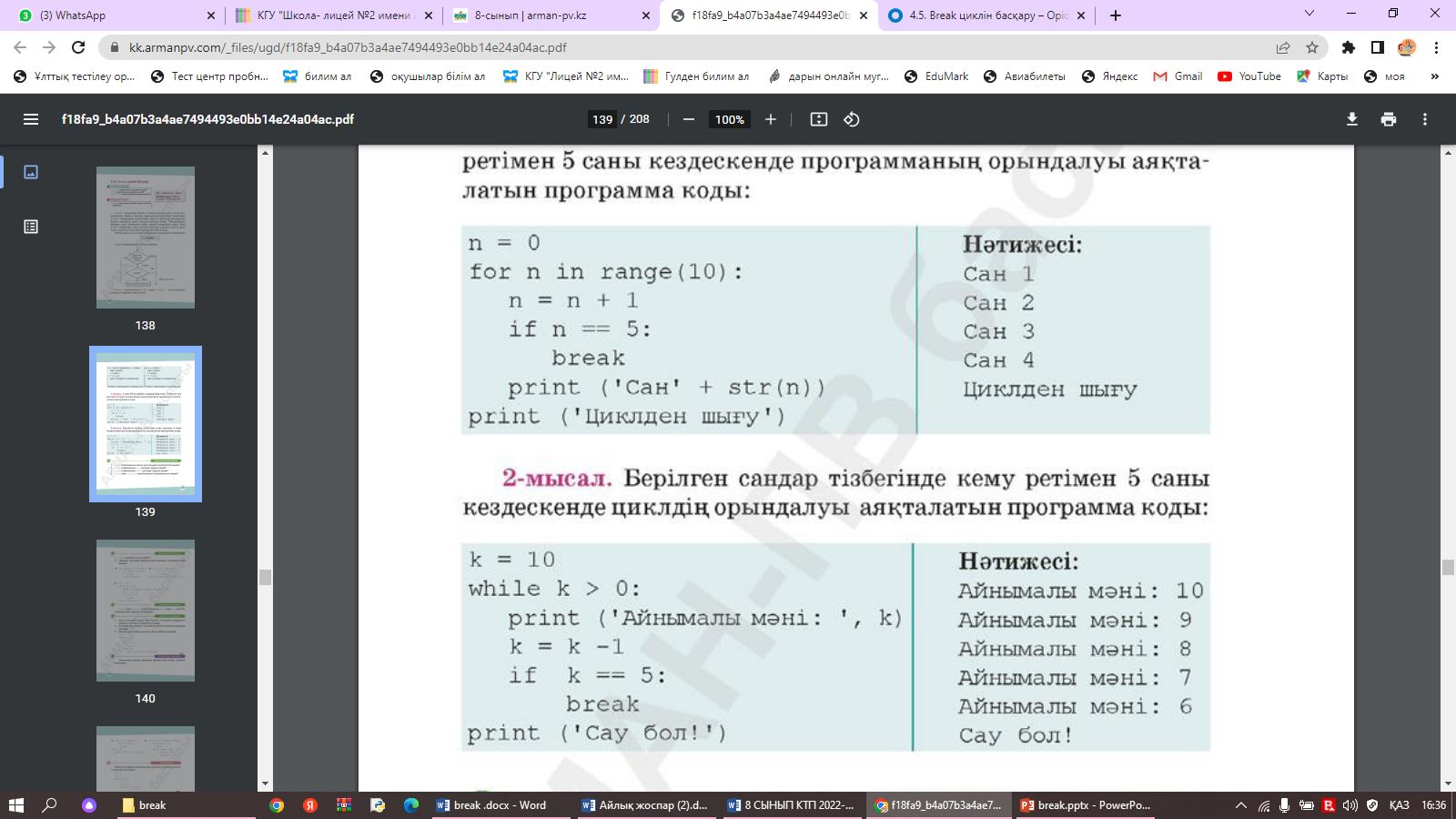Open the 16:36 clock panel
Screen dimensions: 1456x819
[1433, 805]
